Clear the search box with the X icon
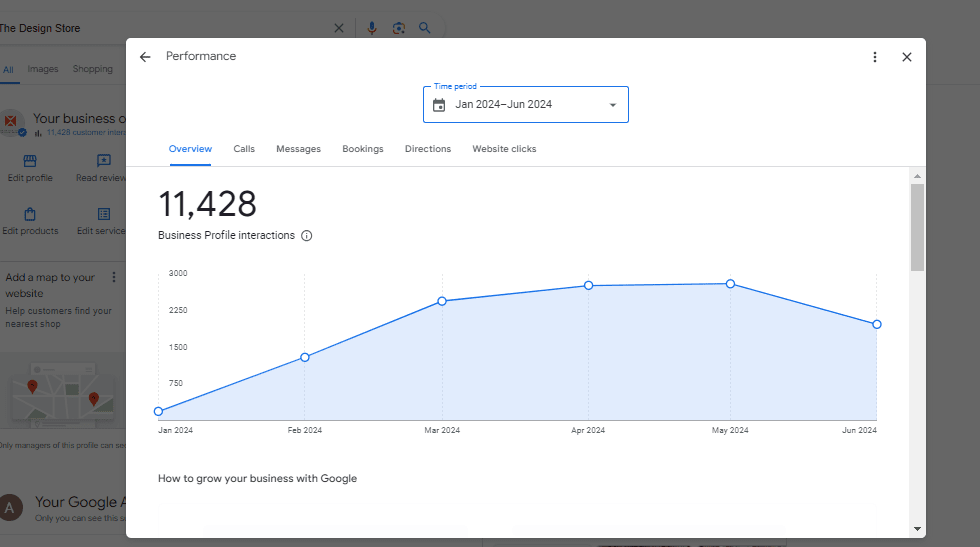The width and height of the screenshot is (980, 547). tap(338, 28)
